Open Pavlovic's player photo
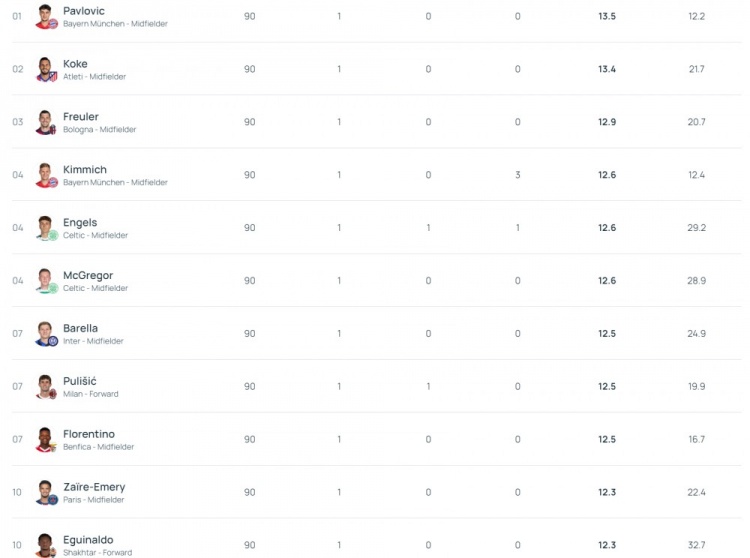Image resolution: width=750 pixels, height=558 pixels. 46,17
